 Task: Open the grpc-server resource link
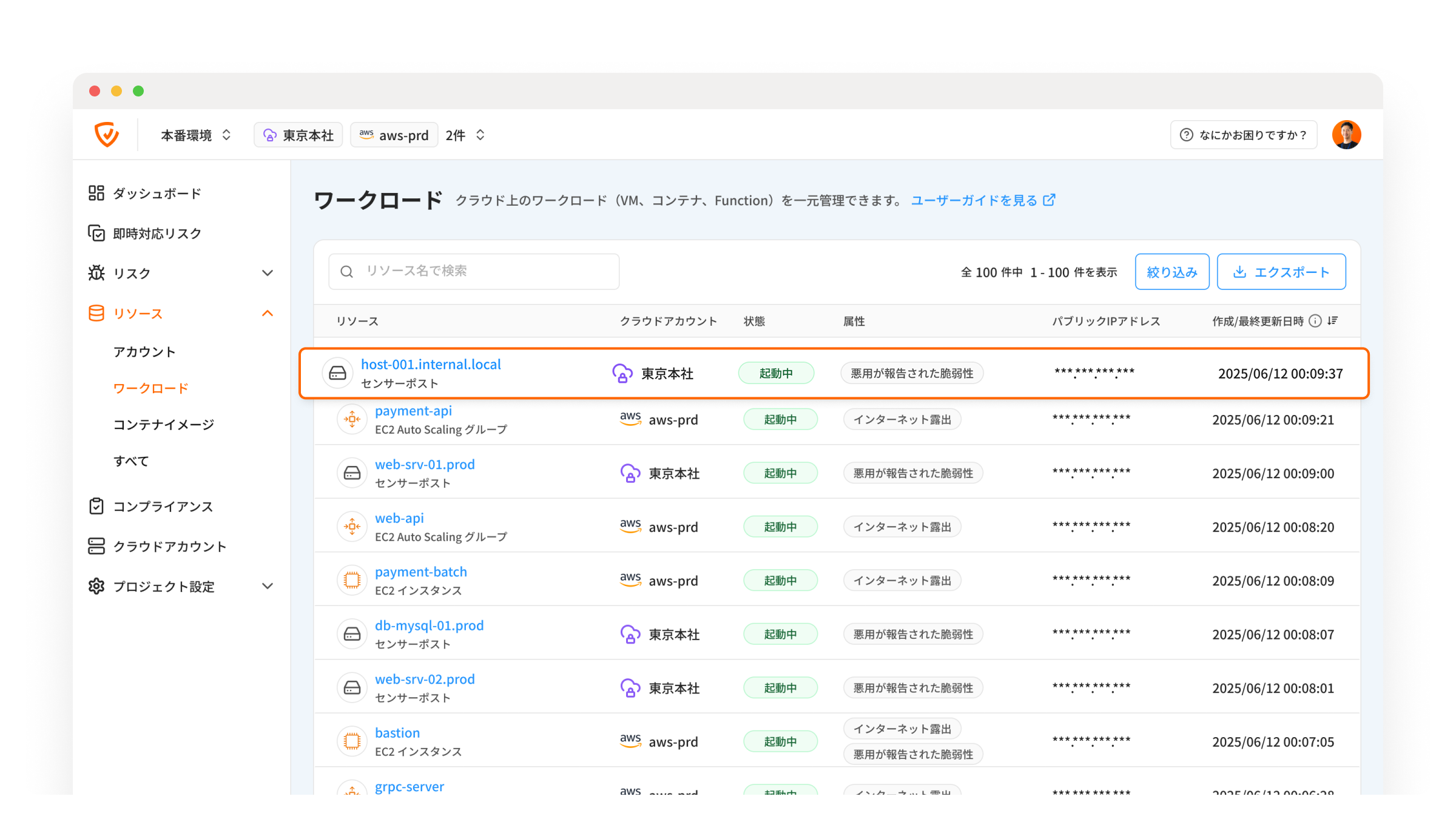click(409, 786)
